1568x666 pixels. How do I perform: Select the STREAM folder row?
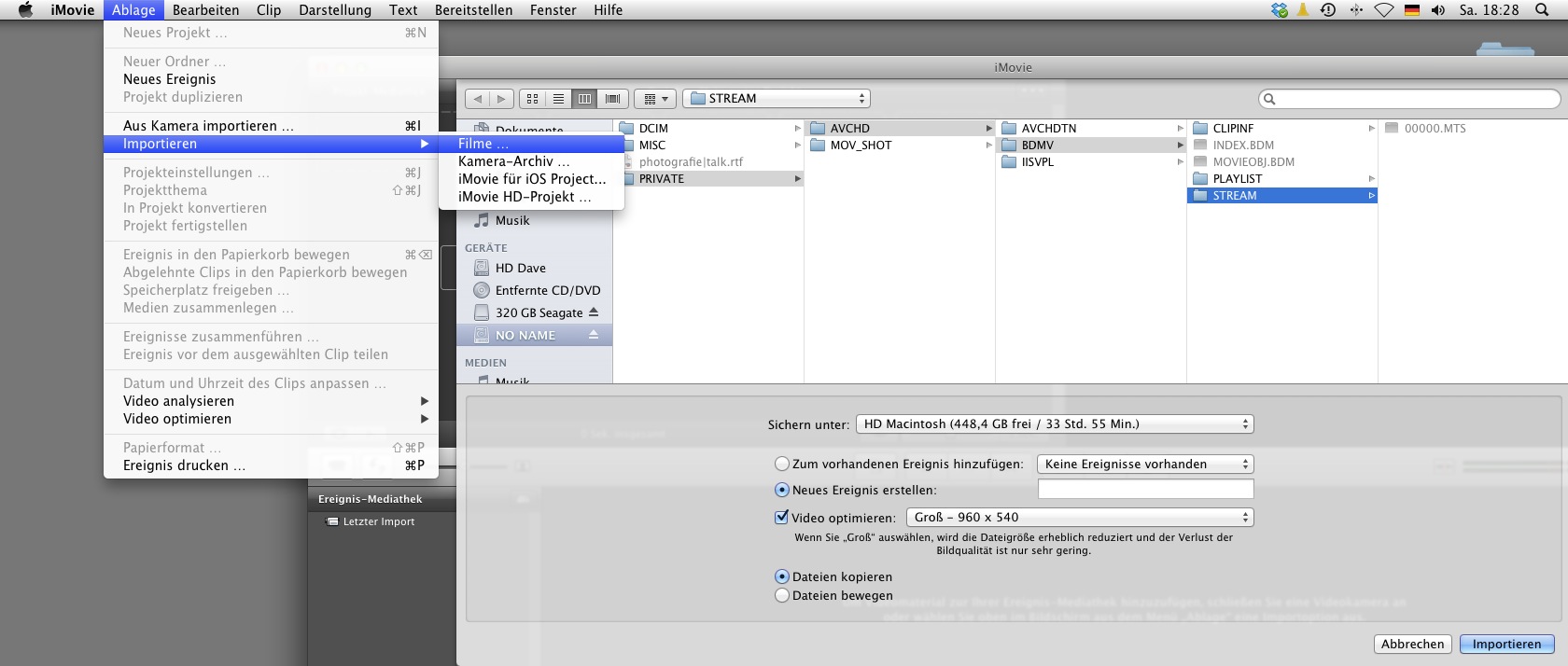pyautogui.click(x=1282, y=196)
